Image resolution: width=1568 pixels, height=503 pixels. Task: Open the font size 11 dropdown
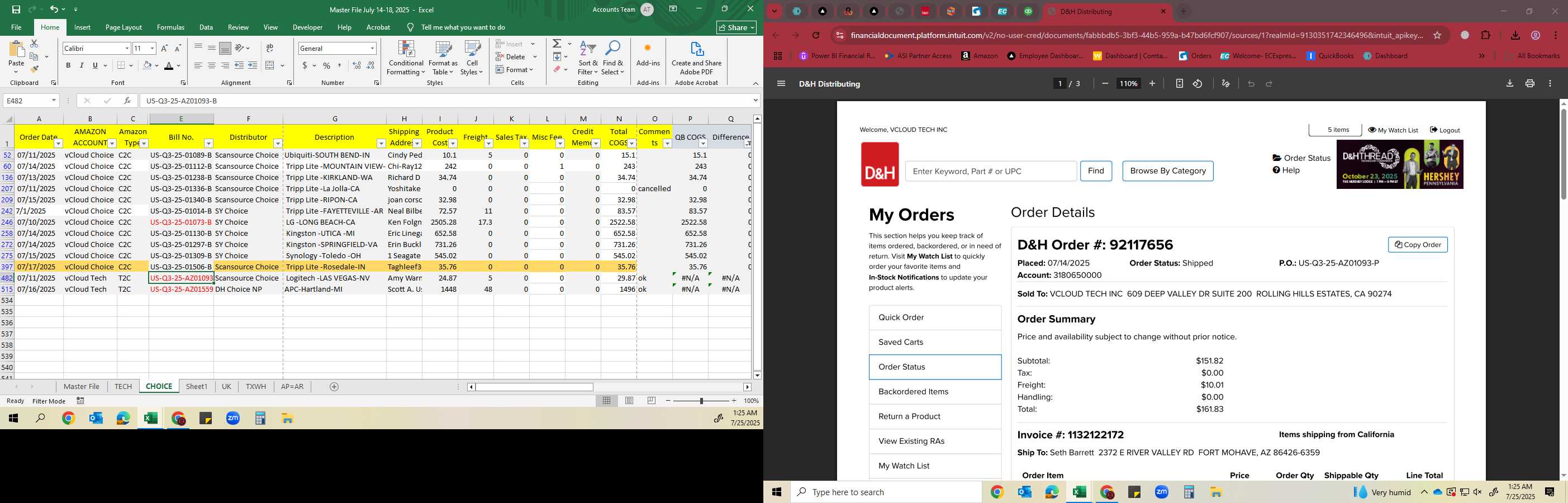[152, 48]
